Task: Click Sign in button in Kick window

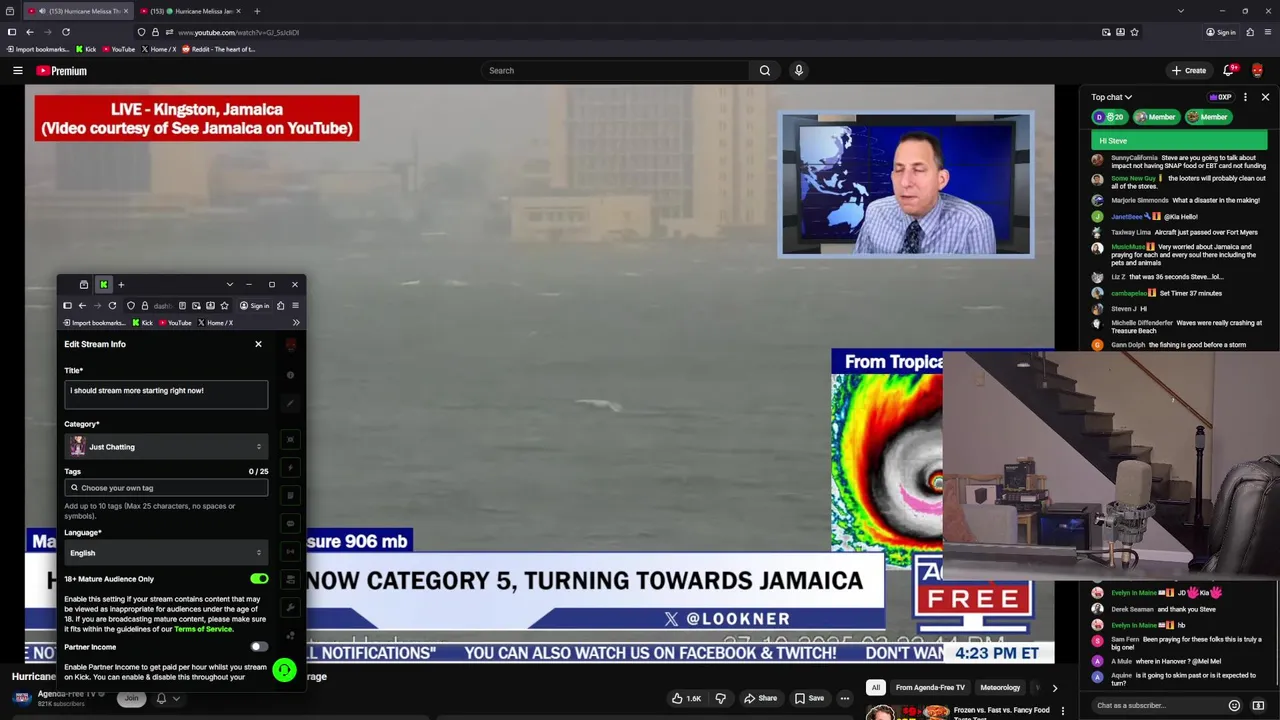Action: pos(254,306)
